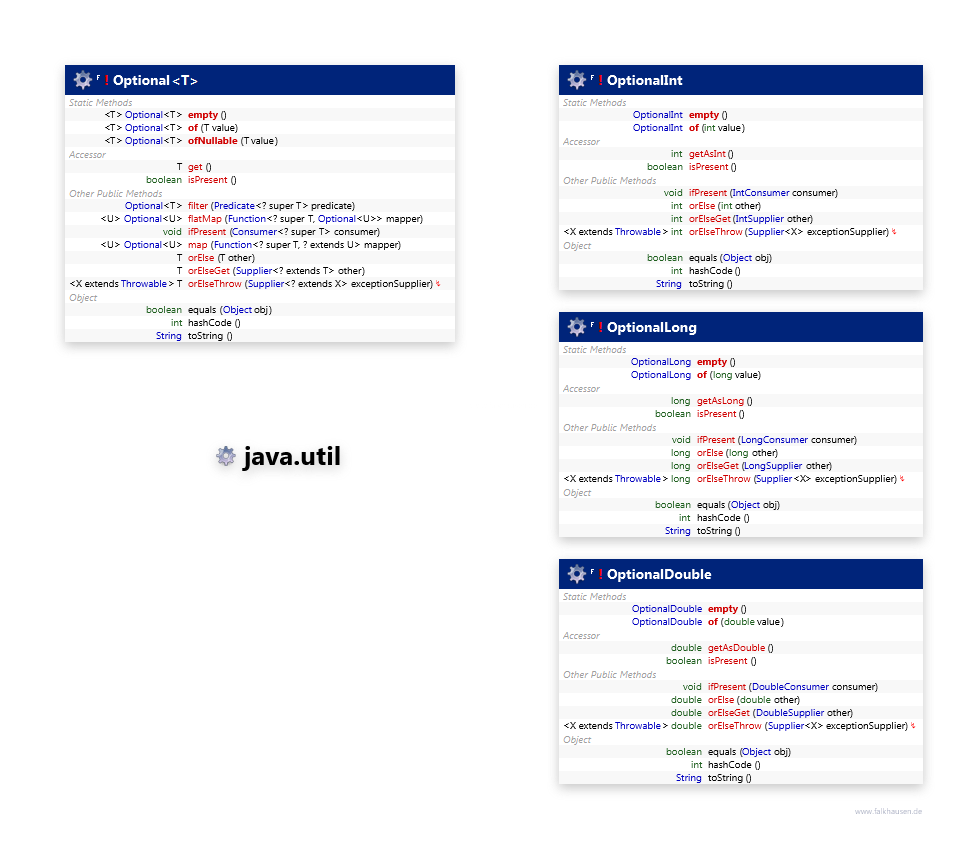Click the empty method in OptionalDouble

(723, 609)
